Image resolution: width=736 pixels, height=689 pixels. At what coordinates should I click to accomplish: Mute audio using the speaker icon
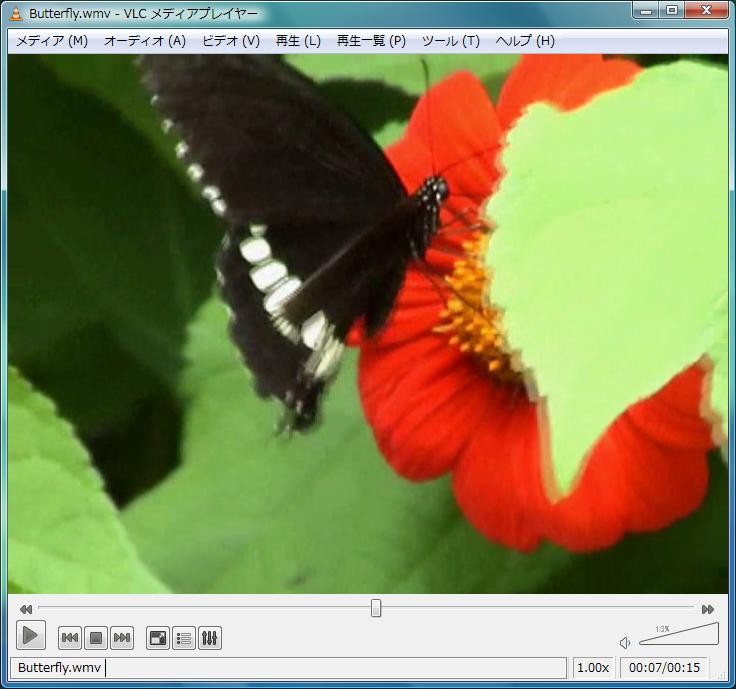tap(625, 643)
